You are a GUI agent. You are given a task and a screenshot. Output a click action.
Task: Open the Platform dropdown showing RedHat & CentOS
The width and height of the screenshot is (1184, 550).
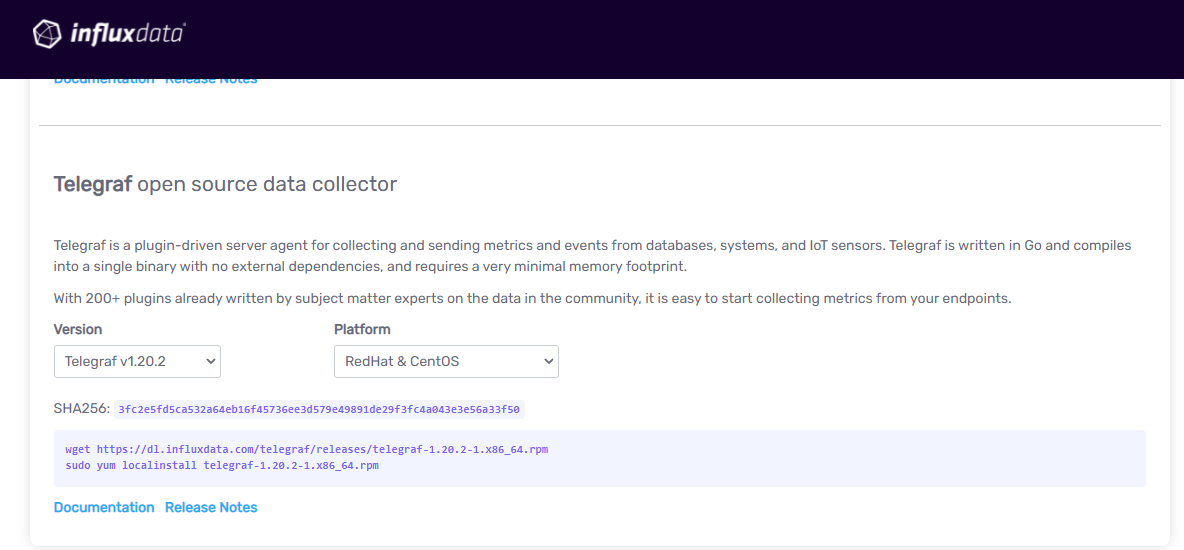(446, 361)
